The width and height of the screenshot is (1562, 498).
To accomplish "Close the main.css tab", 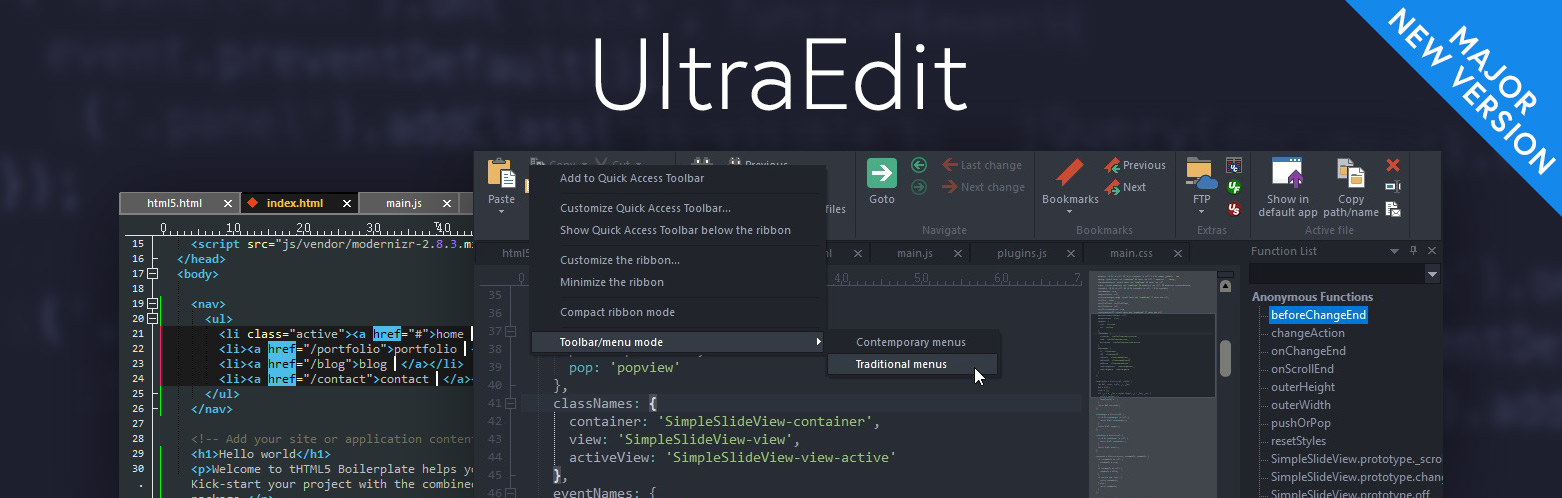I will coord(1178,254).
